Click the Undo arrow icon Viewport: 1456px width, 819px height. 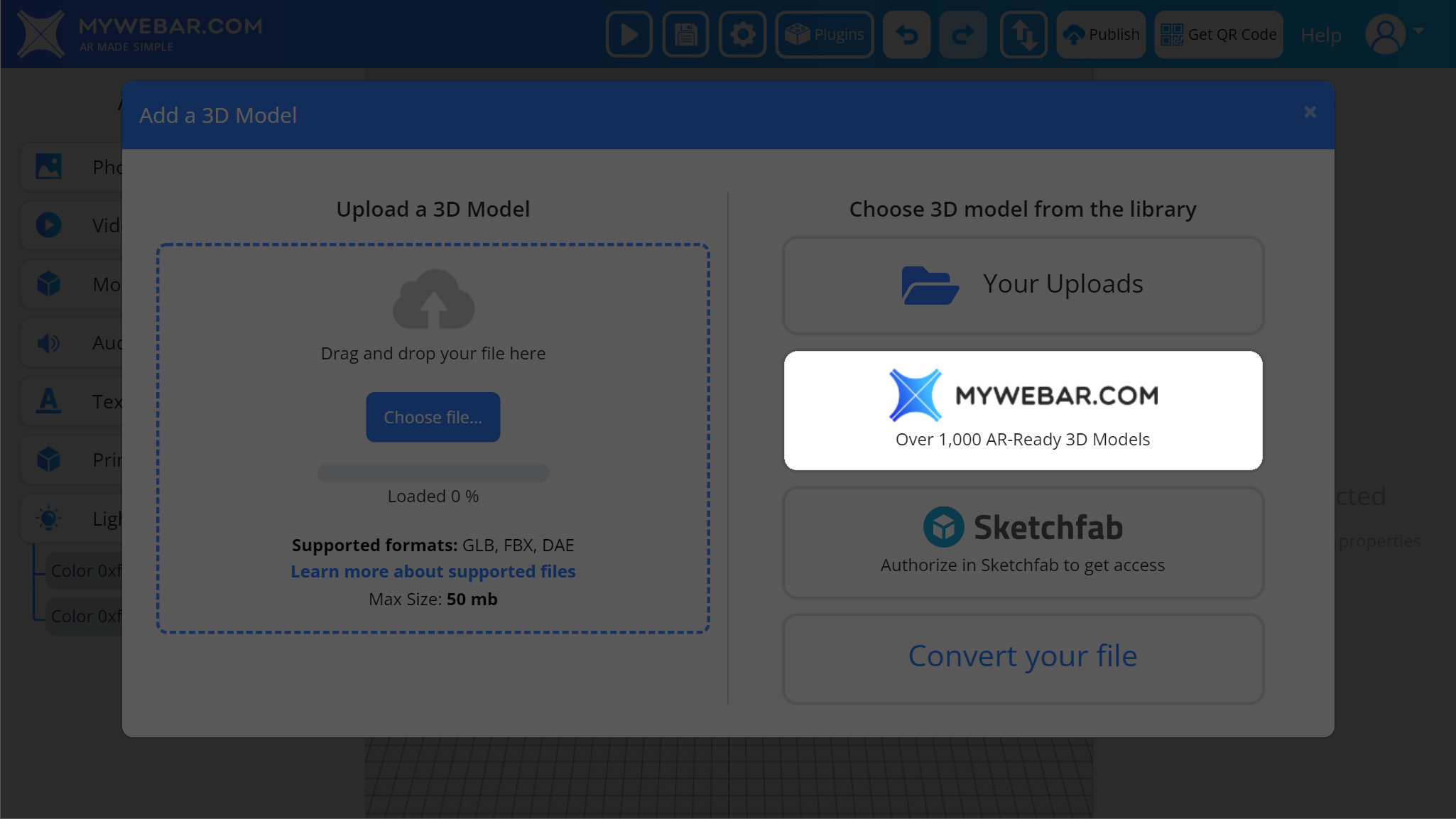(x=907, y=34)
